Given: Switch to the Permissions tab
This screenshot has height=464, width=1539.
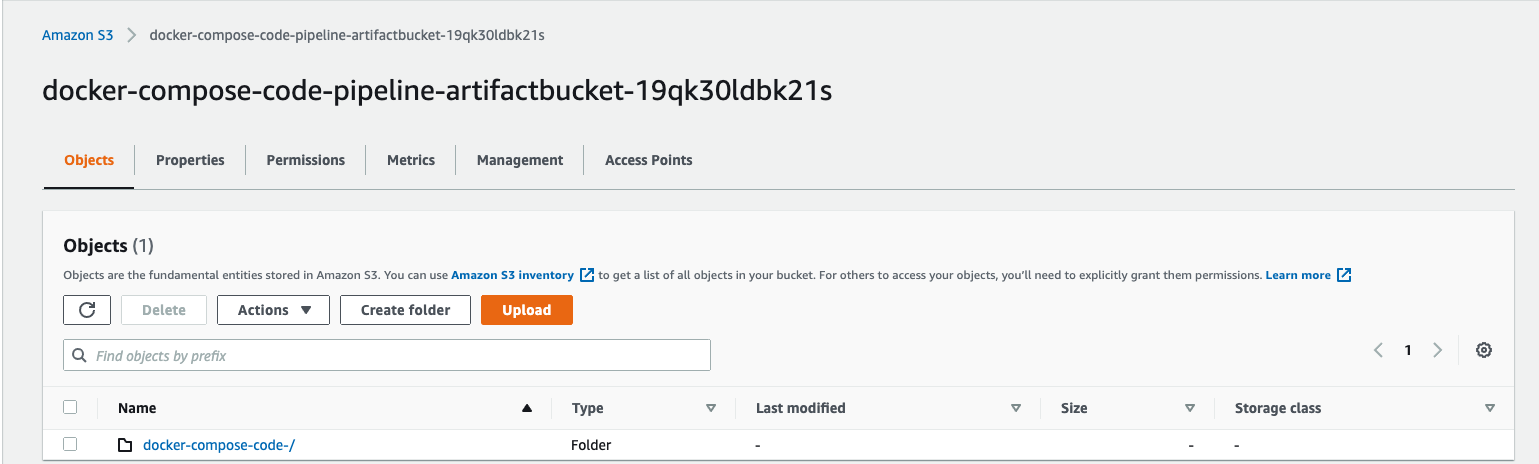Looking at the screenshot, I should click(x=306, y=160).
